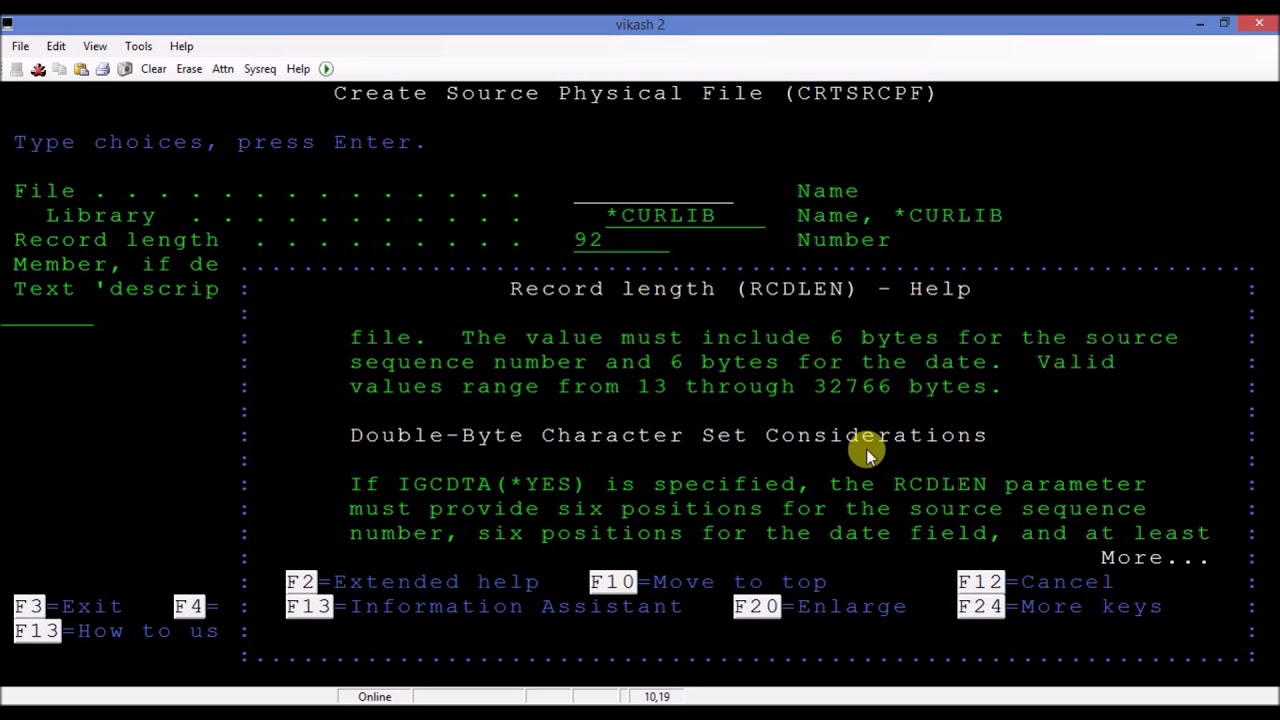Select F24=More keys
Screen dimensions: 1280x720
pos(1061,607)
